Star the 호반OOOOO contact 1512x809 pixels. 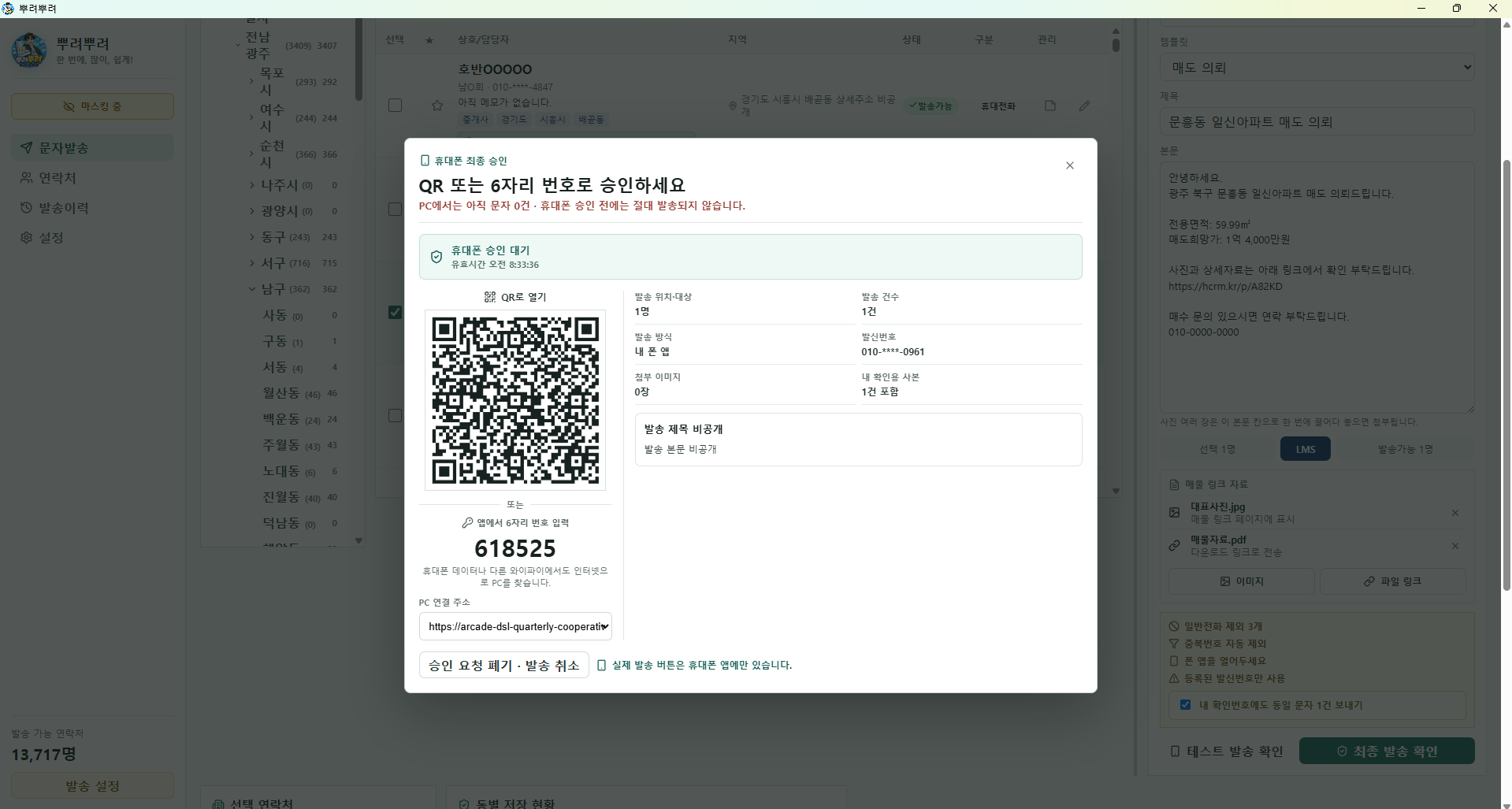click(437, 106)
